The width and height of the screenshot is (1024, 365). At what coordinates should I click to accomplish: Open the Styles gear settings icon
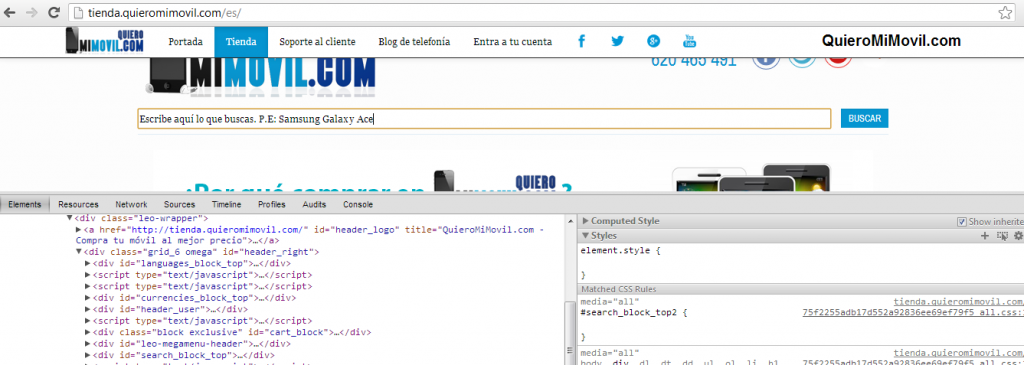click(1018, 236)
